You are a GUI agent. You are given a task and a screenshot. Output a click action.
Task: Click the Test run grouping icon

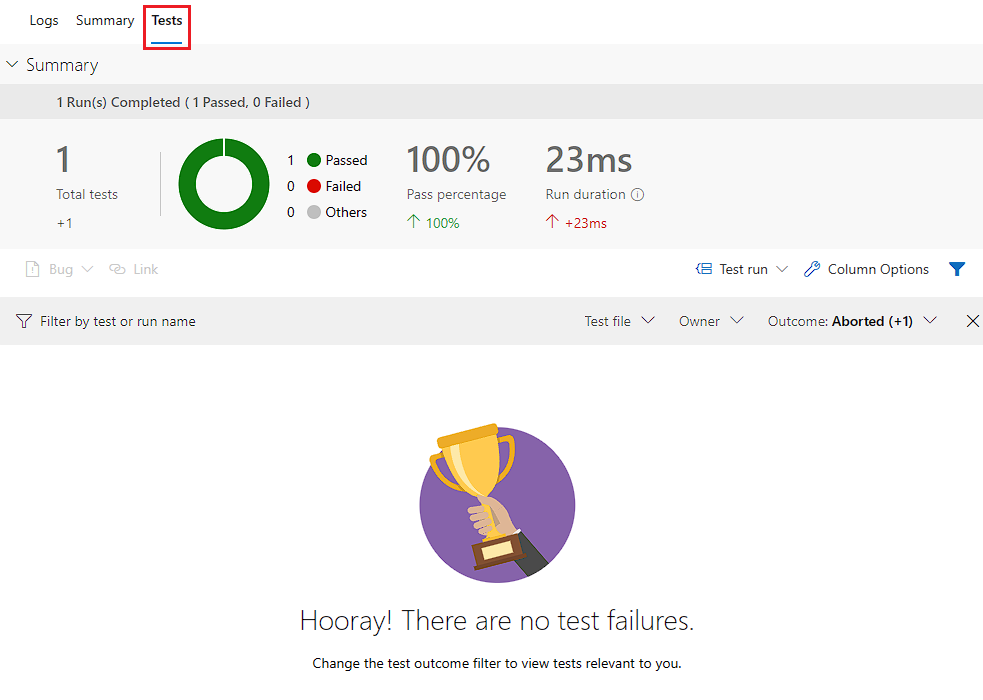coord(703,268)
